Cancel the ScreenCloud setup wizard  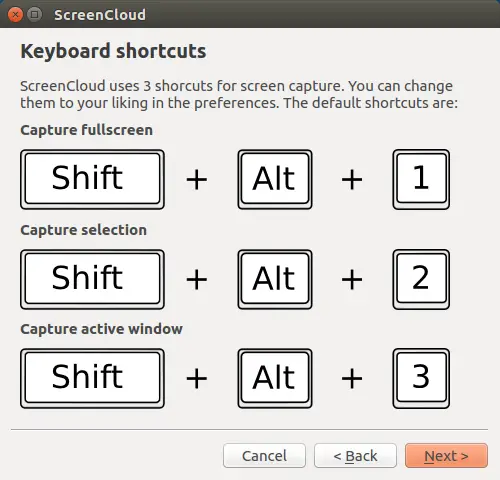click(x=264, y=455)
